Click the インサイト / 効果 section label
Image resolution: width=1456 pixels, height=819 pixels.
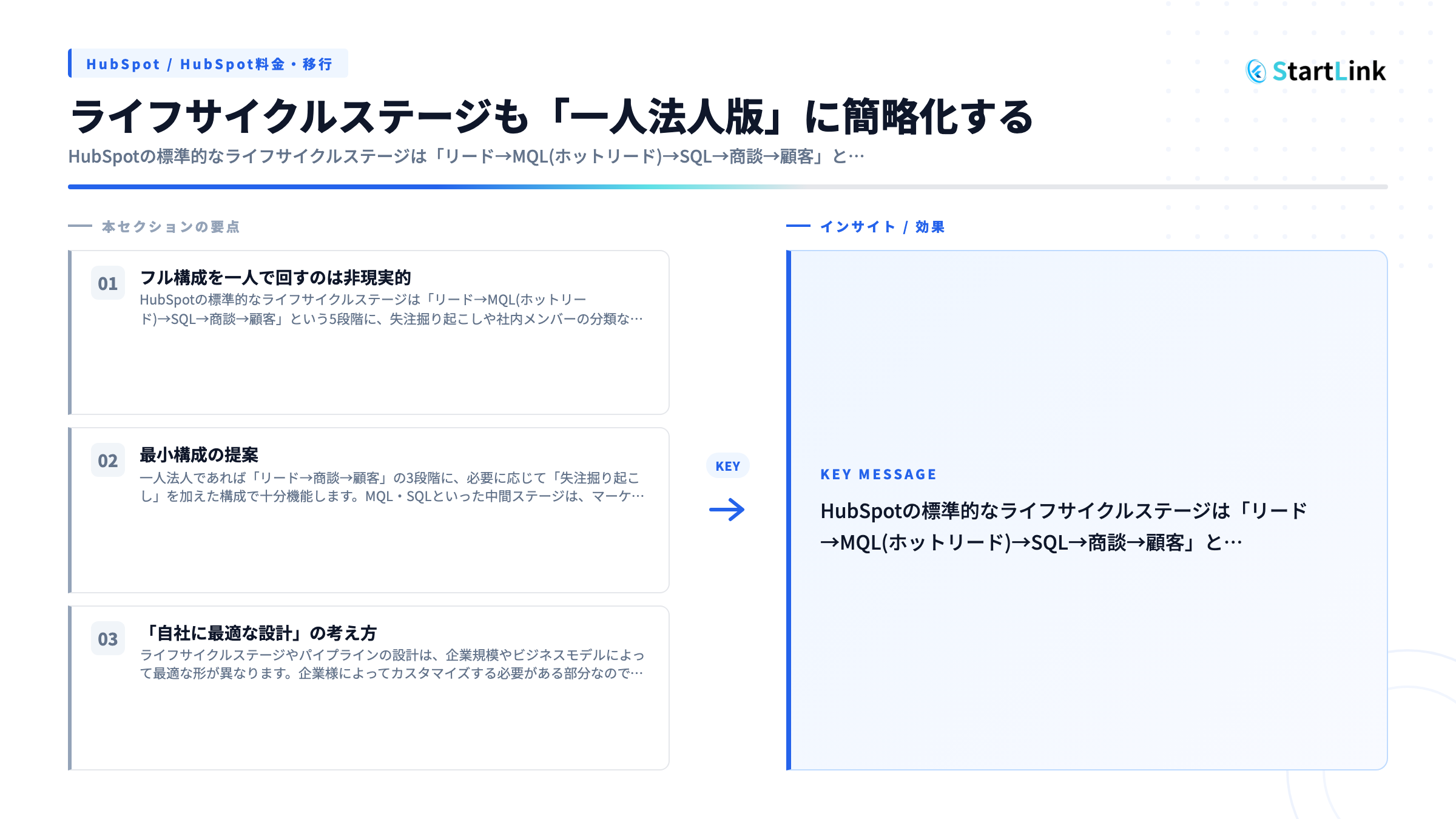click(882, 227)
